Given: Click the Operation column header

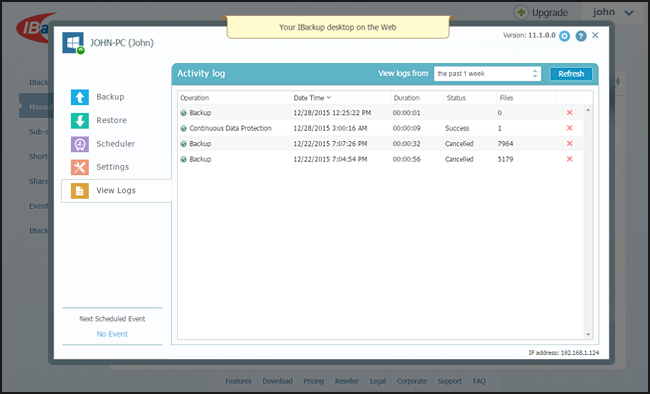Looking at the screenshot, I should (x=194, y=98).
